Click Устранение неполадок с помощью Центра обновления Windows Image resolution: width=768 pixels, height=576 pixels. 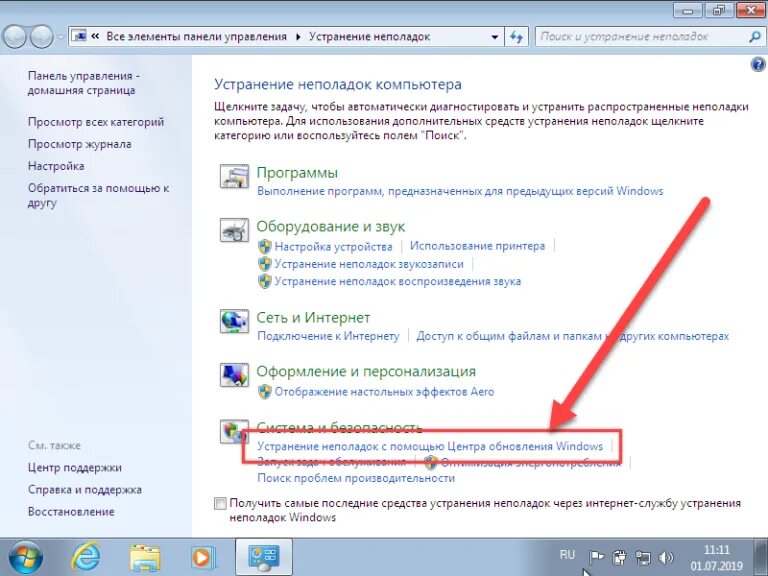pos(430,446)
